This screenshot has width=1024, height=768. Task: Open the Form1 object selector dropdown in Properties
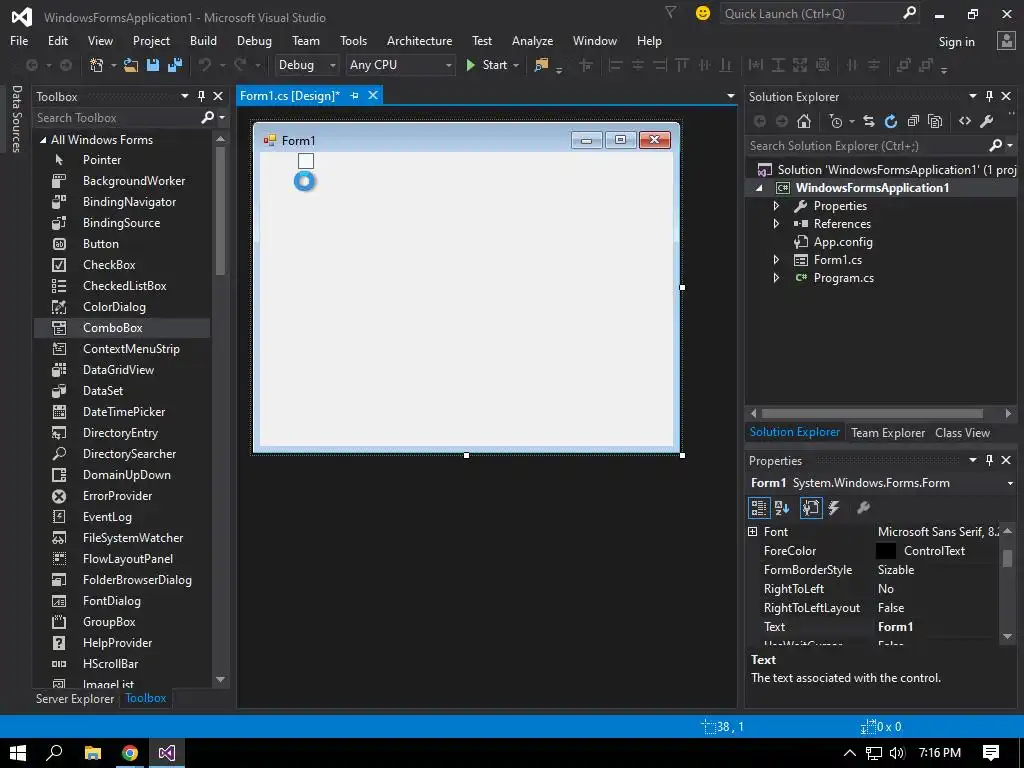[x=1010, y=483]
